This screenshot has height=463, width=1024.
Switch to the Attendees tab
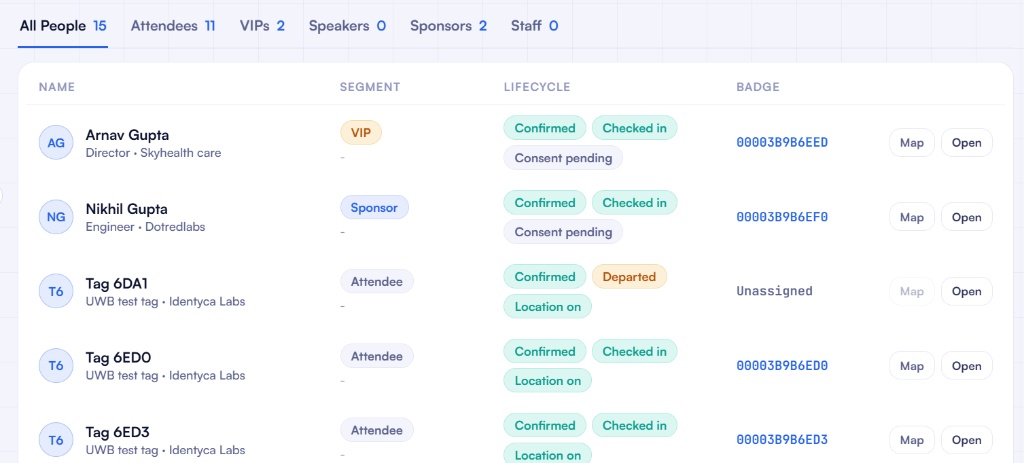pyautogui.click(x=173, y=26)
